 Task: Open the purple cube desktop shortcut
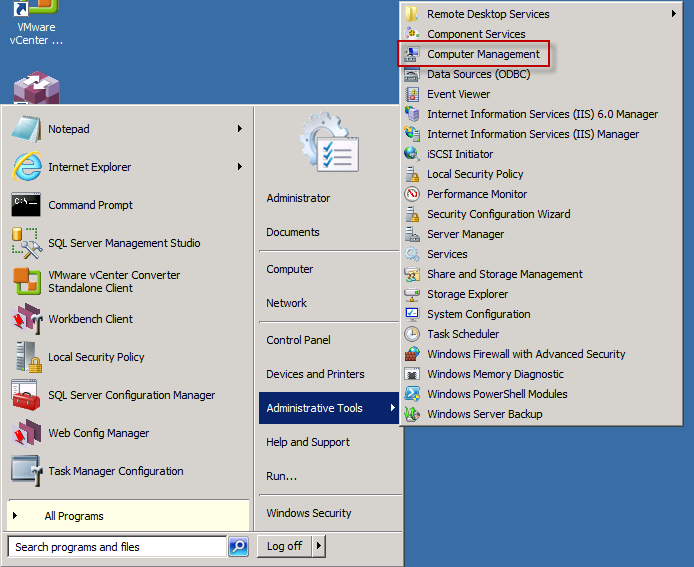(36, 88)
